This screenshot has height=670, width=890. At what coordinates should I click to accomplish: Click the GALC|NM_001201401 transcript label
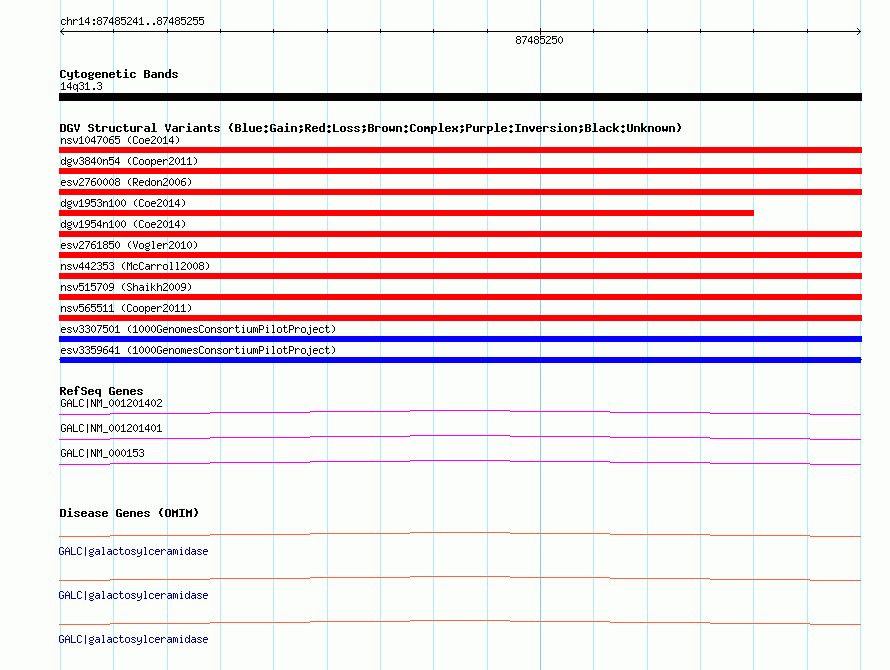coord(111,428)
